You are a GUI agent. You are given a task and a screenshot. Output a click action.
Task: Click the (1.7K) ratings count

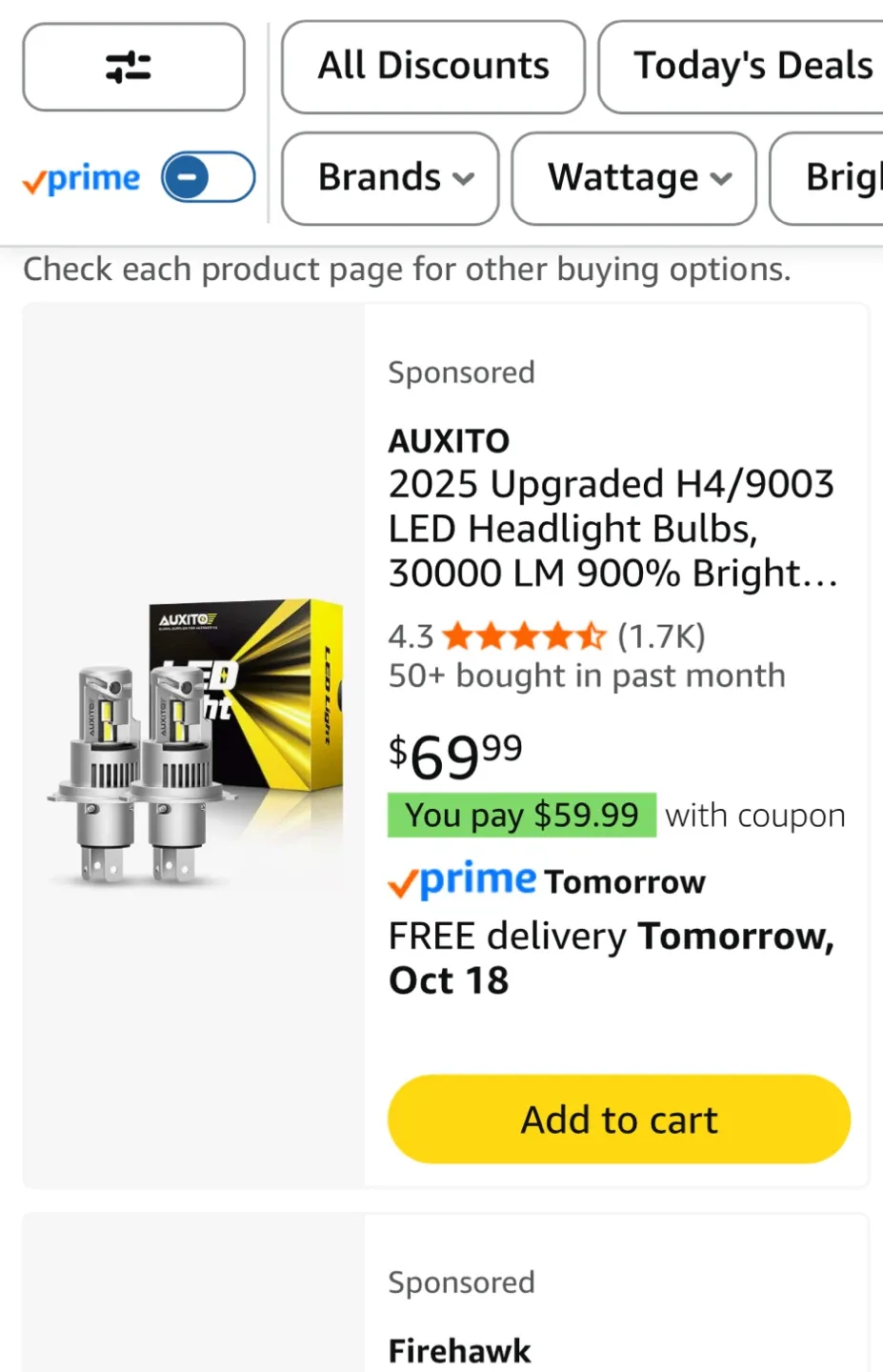[661, 636]
